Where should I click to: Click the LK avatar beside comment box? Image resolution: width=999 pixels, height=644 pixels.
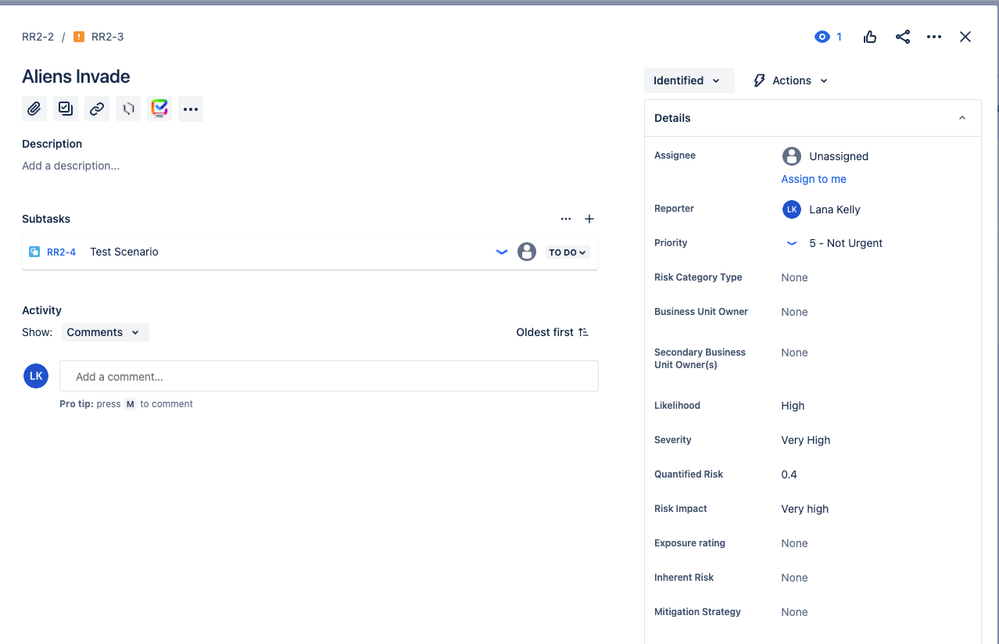tap(36, 376)
